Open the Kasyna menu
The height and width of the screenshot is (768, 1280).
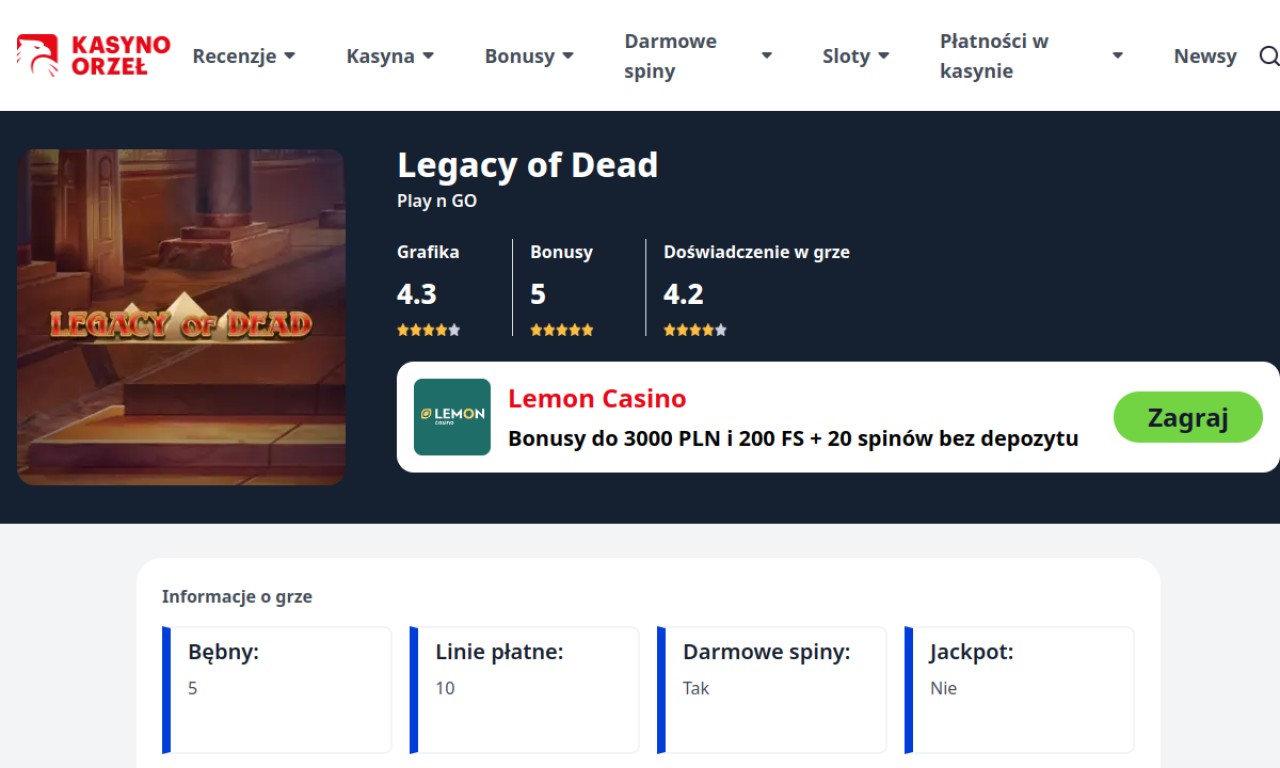[380, 56]
